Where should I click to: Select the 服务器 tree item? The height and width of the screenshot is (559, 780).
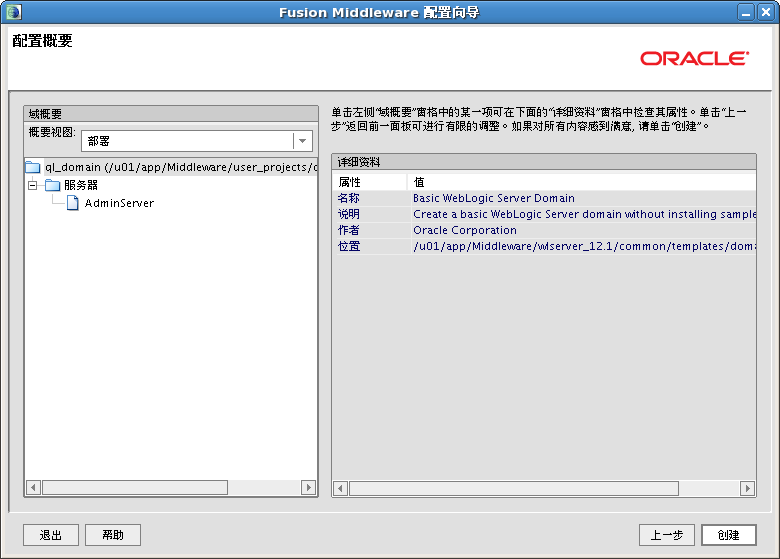pos(81,186)
